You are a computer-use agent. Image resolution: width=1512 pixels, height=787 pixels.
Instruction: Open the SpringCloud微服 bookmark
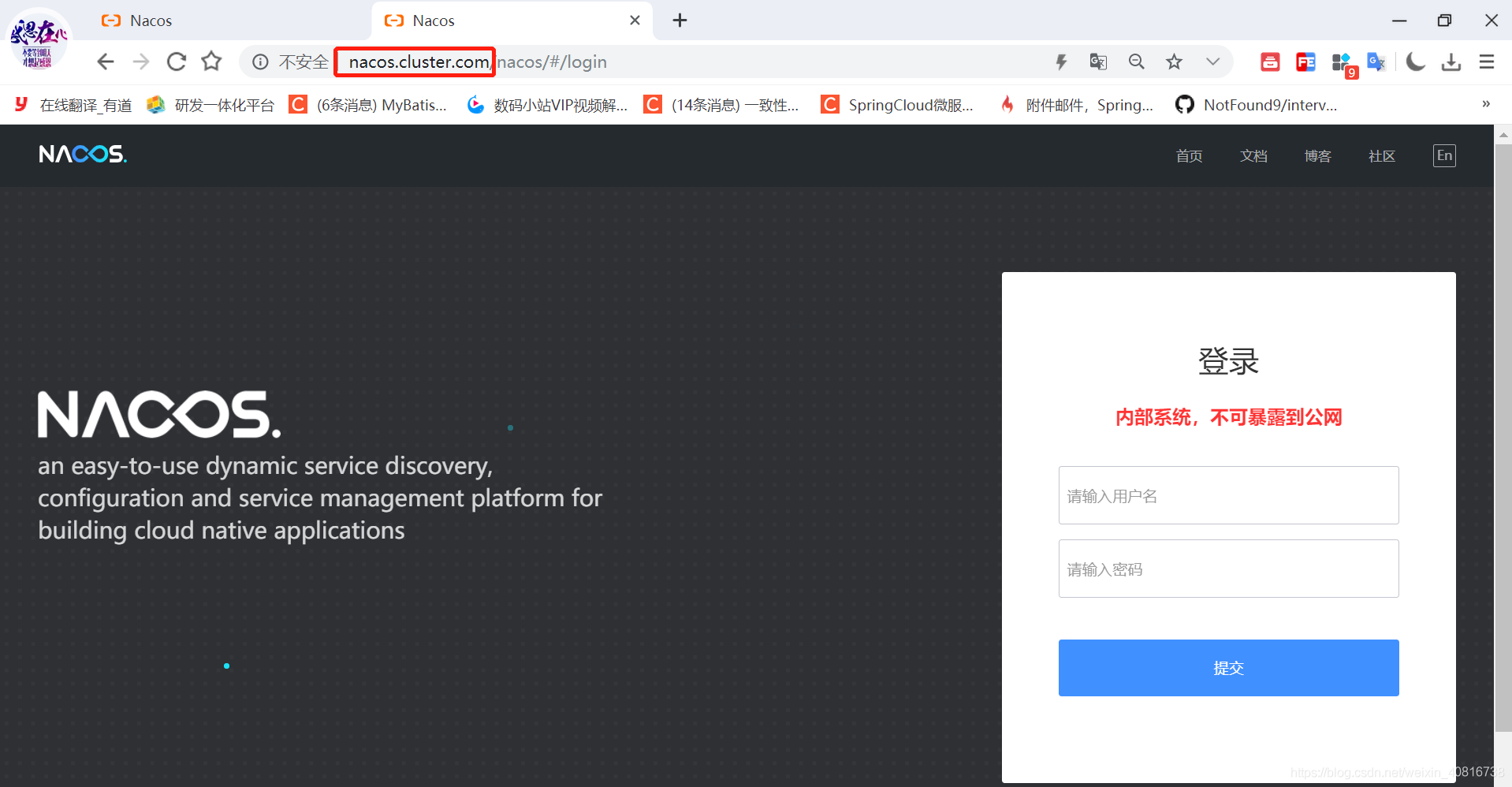(x=898, y=105)
